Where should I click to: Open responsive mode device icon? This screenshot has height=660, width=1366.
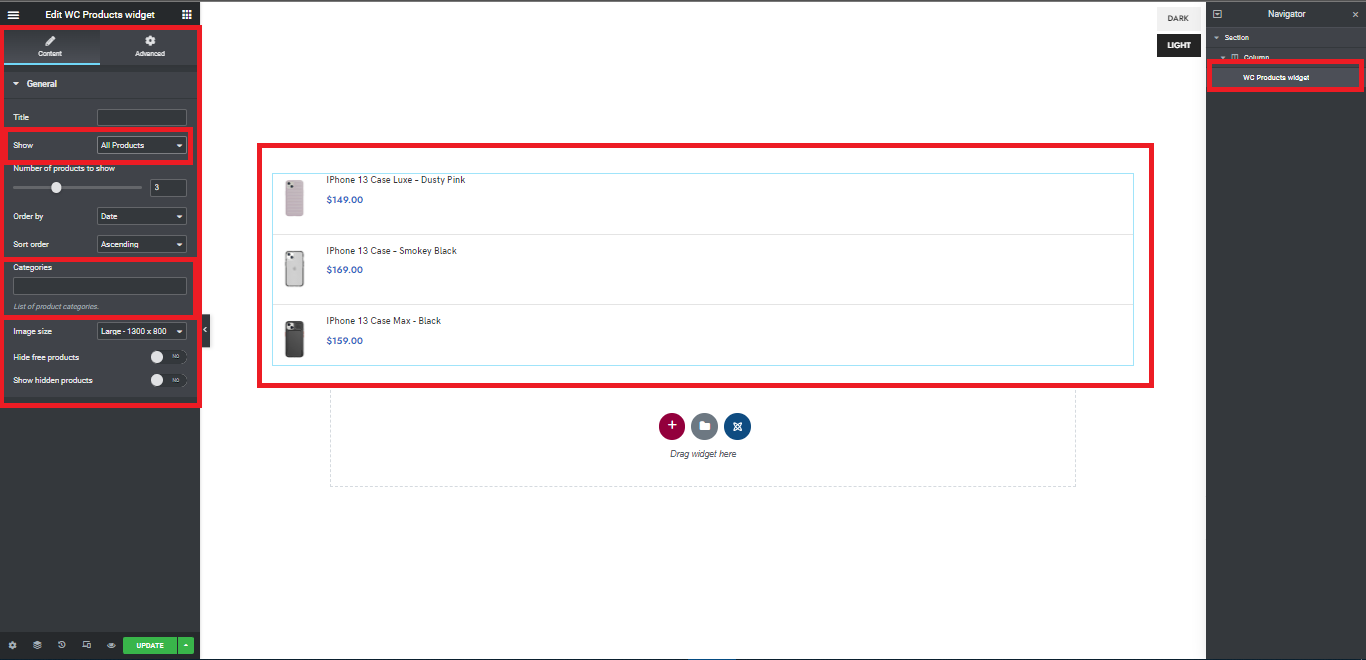[87, 645]
